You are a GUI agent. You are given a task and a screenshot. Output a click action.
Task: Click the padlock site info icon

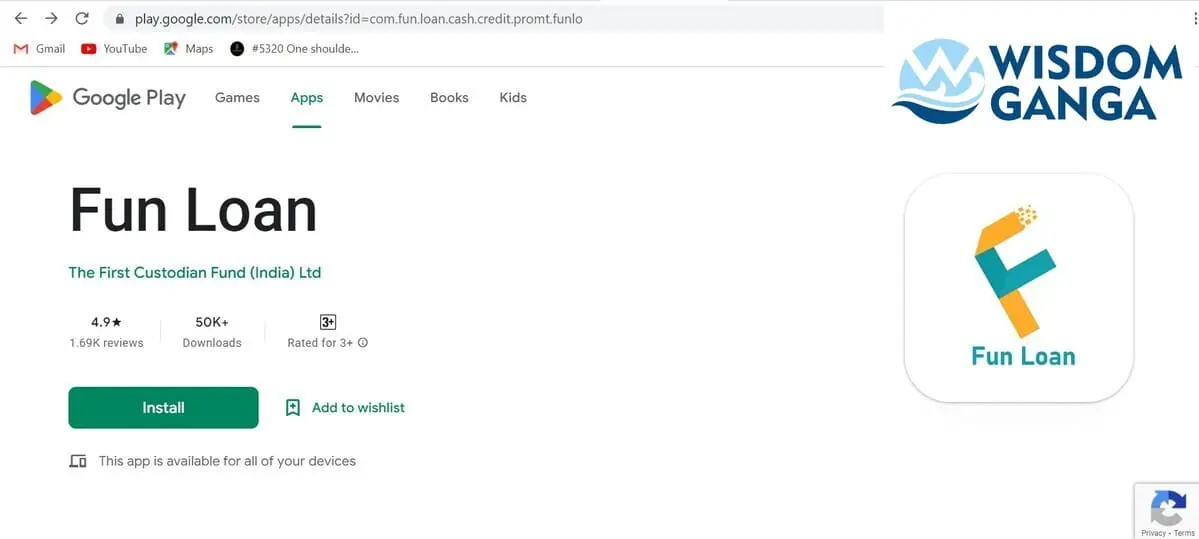click(x=119, y=19)
